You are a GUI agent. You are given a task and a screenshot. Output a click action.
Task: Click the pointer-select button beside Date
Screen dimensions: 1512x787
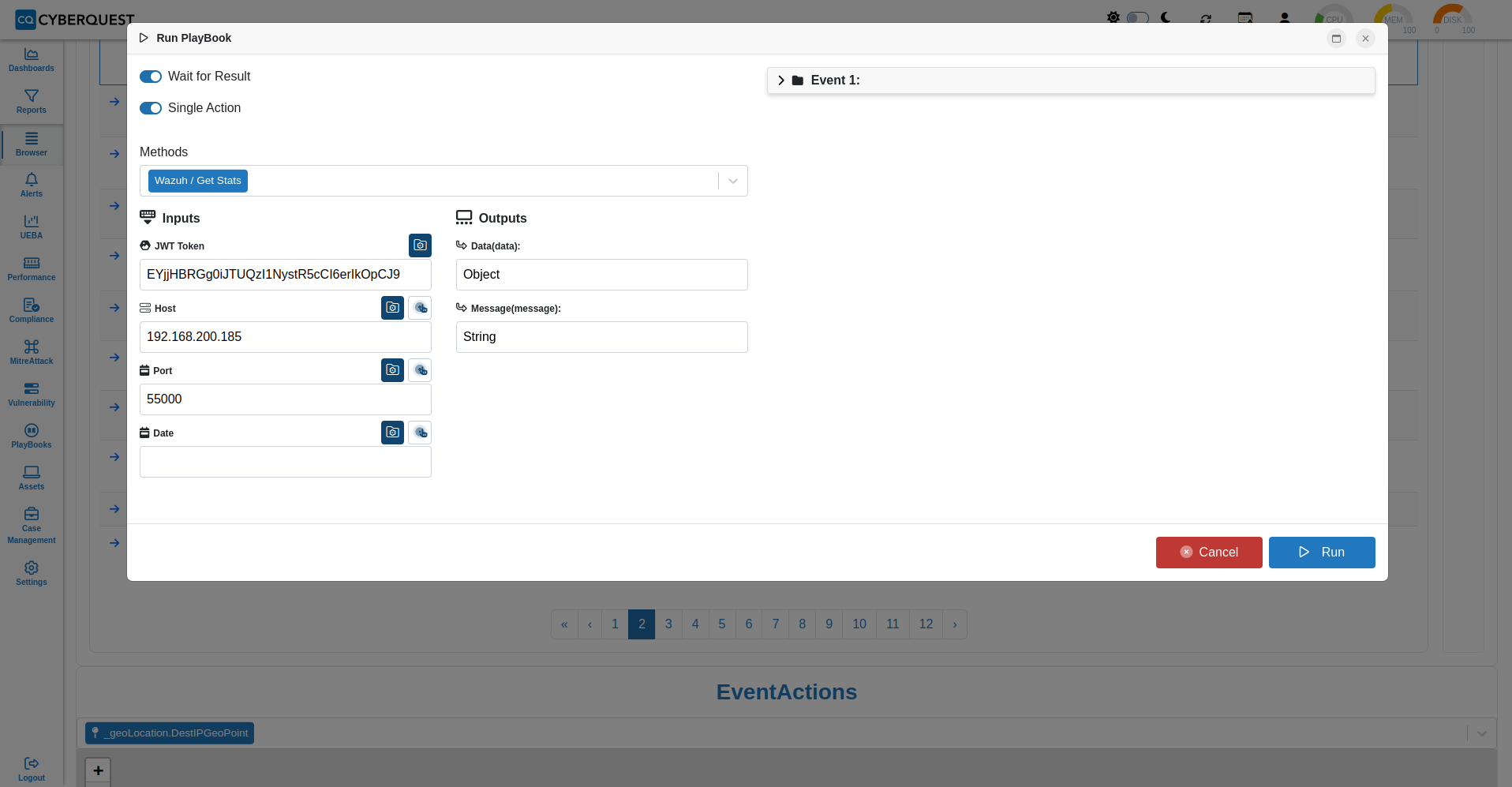tap(420, 433)
